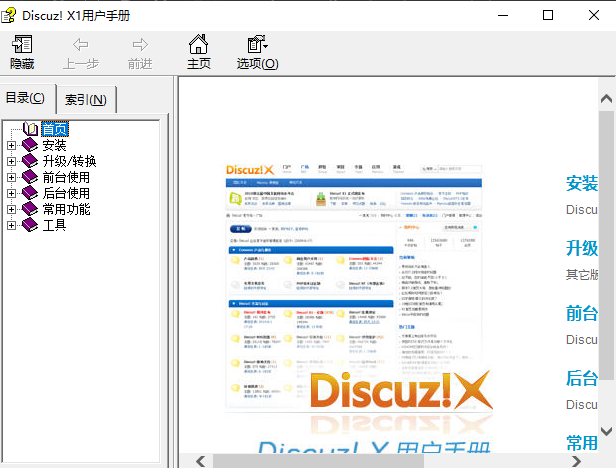Open the 前台 heading link in content

(582, 313)
